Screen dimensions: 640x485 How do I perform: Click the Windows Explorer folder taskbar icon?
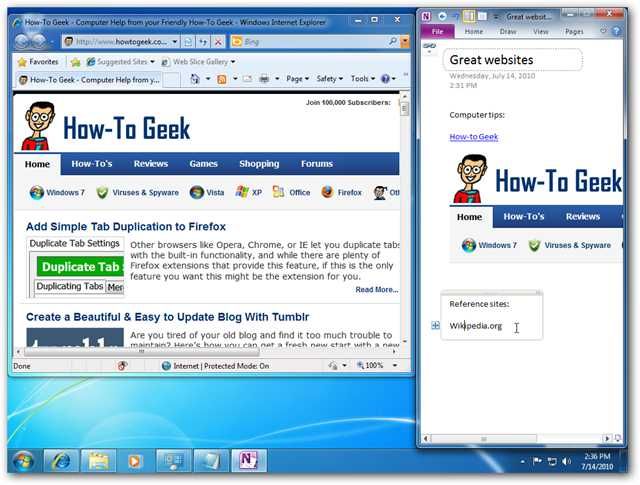pyautogui.click(x=98, y=461)
